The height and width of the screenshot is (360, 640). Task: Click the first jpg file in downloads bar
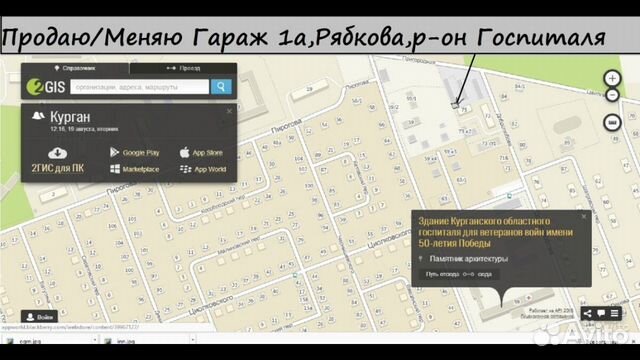point(30,340)
